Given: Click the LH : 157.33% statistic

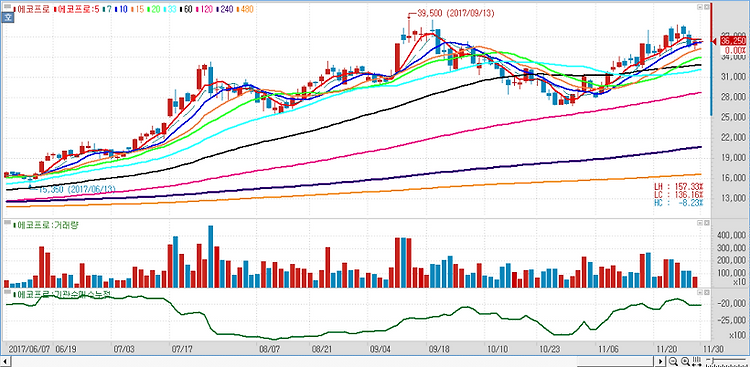Looking at the screenshot, I should point(678,186).
